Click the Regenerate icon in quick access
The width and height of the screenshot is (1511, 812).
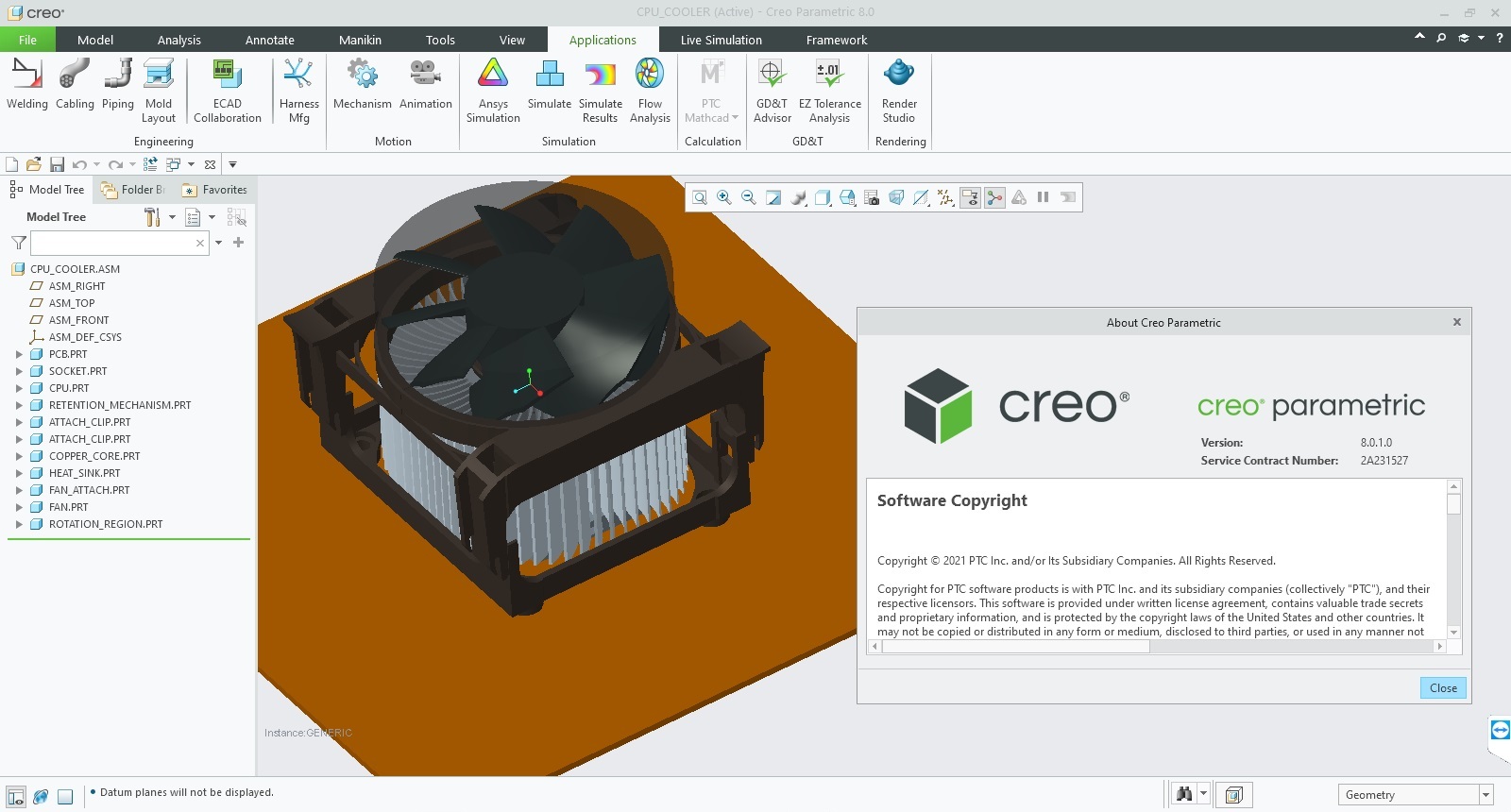150,164
